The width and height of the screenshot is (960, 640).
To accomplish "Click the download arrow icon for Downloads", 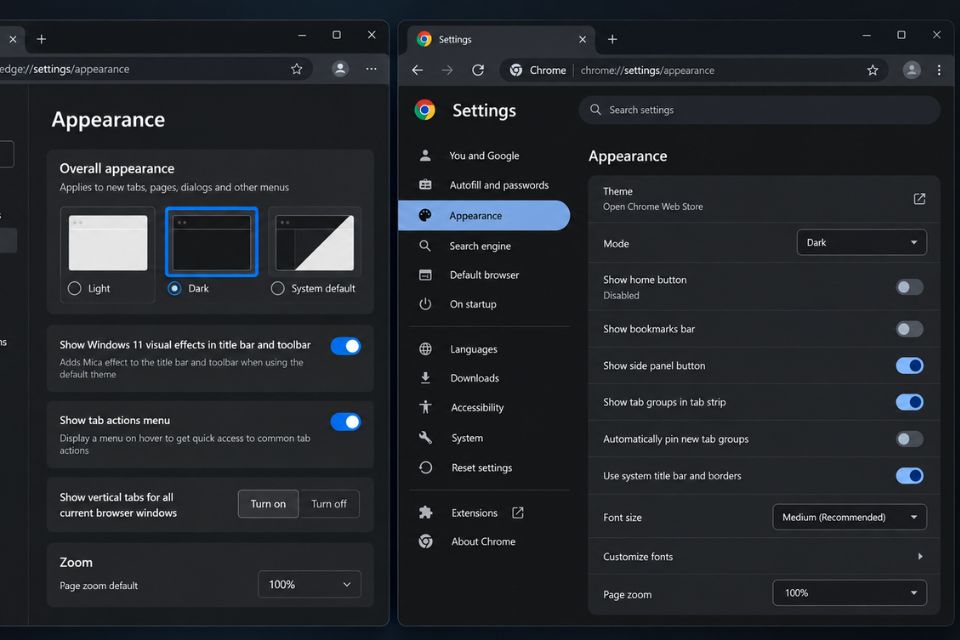I will coord(426,378).
